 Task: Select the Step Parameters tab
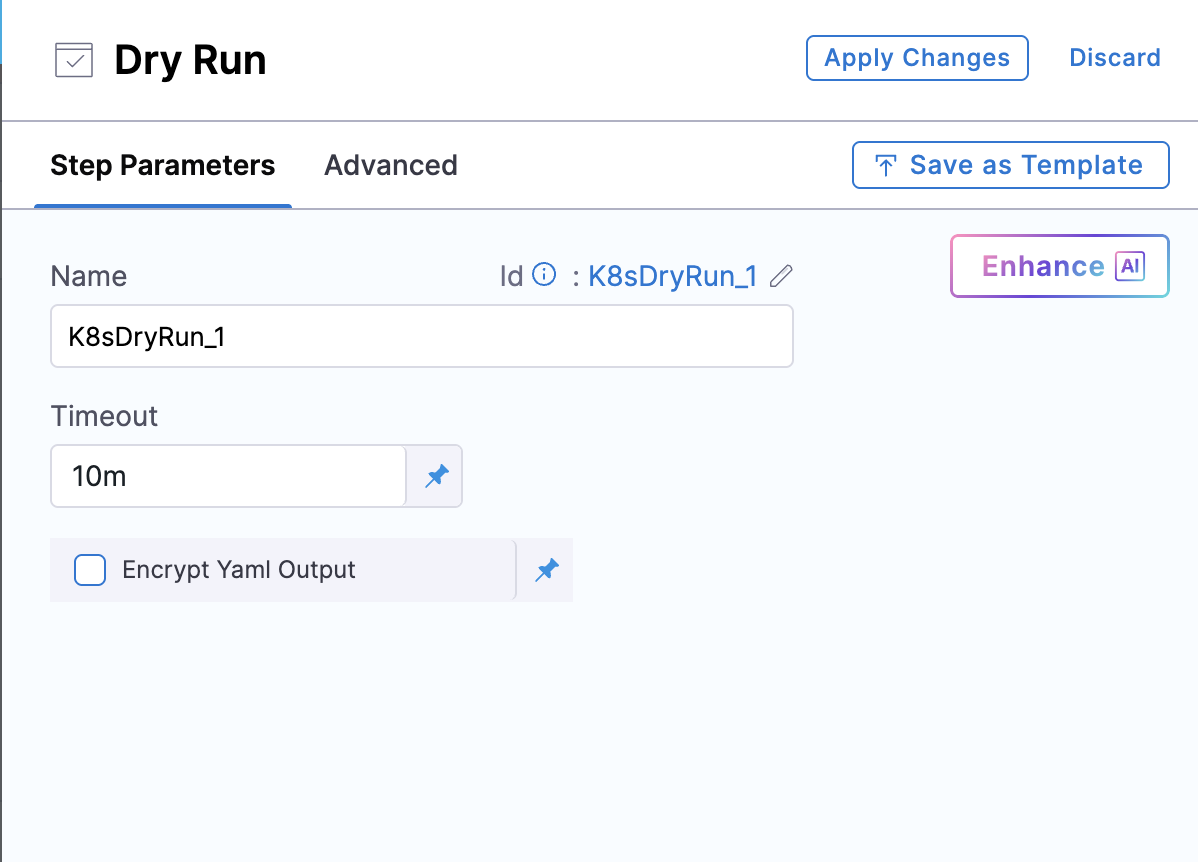[162, 165]
